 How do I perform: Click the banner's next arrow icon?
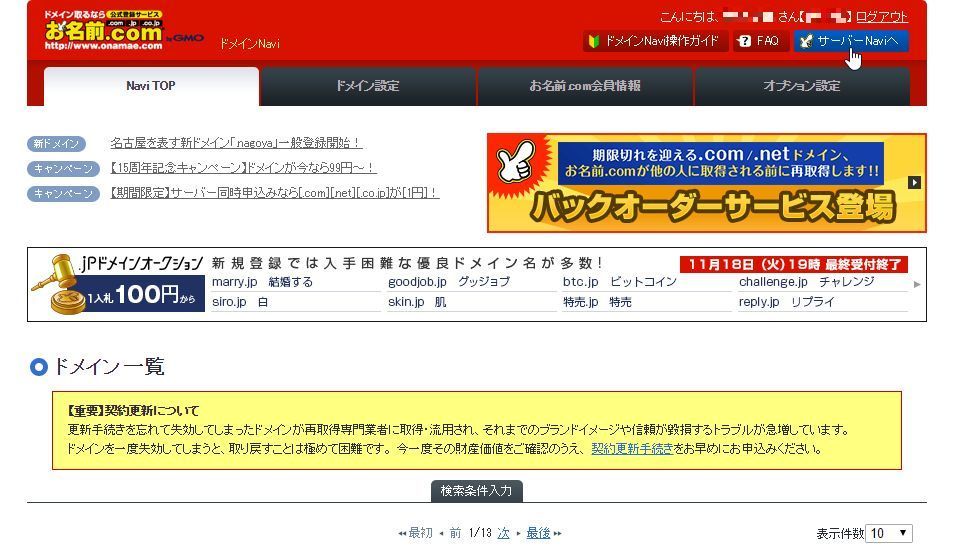coord(914,183)
